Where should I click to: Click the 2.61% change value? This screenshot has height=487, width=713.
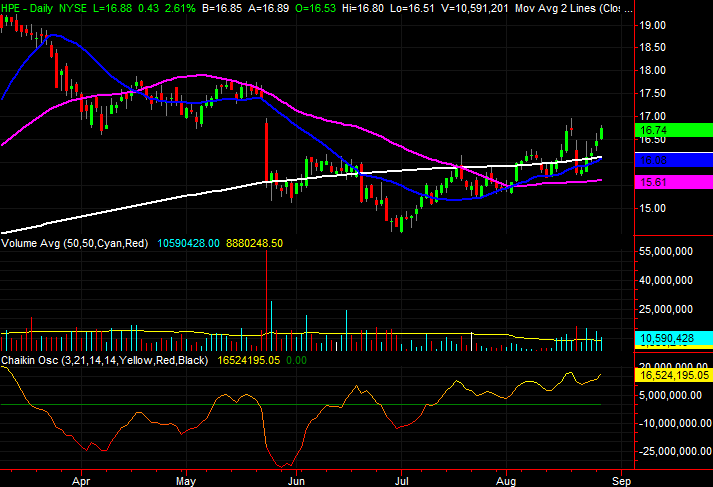(180, 8)
